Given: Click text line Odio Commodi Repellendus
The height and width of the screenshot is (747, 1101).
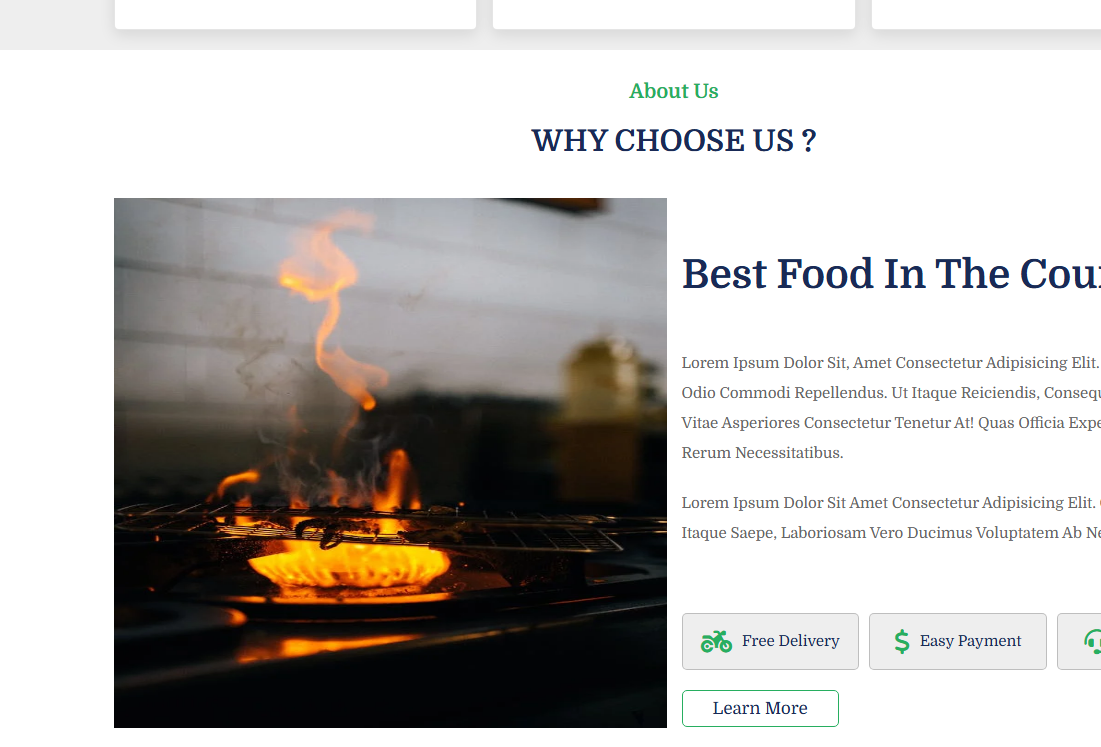Looking at the screenshot, I should pyautogui.click(x=891, y=392).
